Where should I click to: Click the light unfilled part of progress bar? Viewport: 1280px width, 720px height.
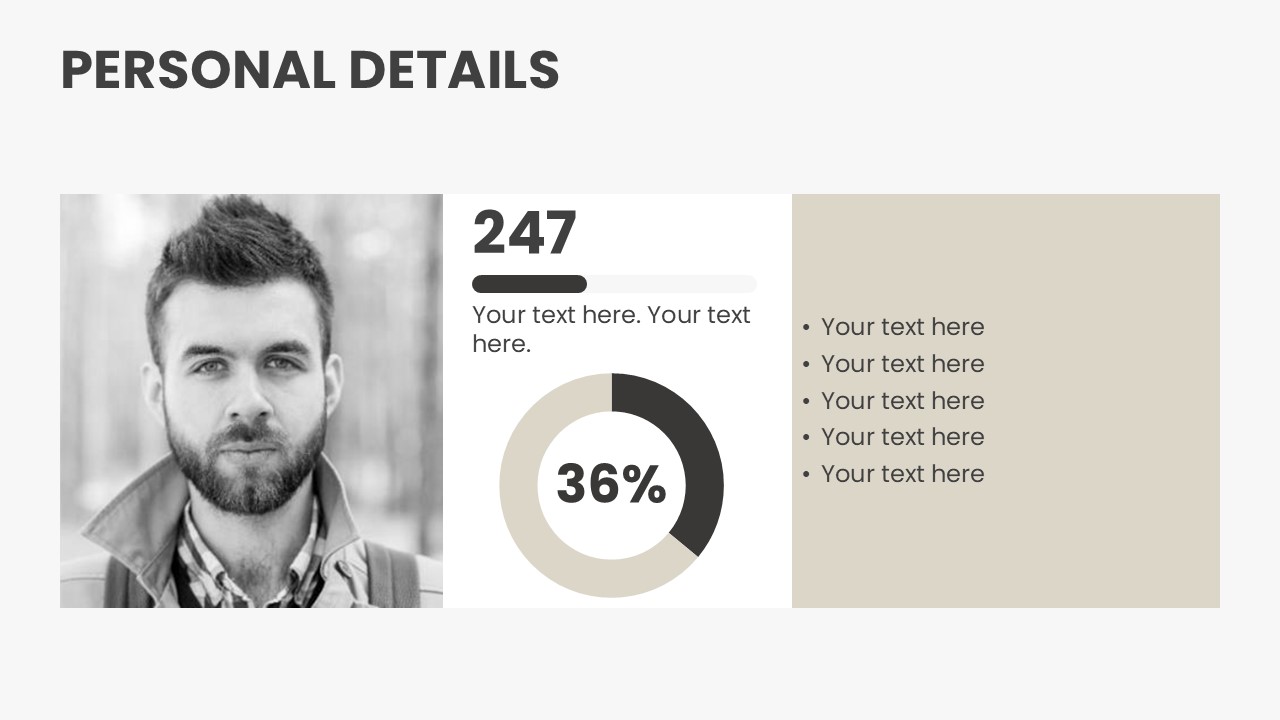point(672,284)
